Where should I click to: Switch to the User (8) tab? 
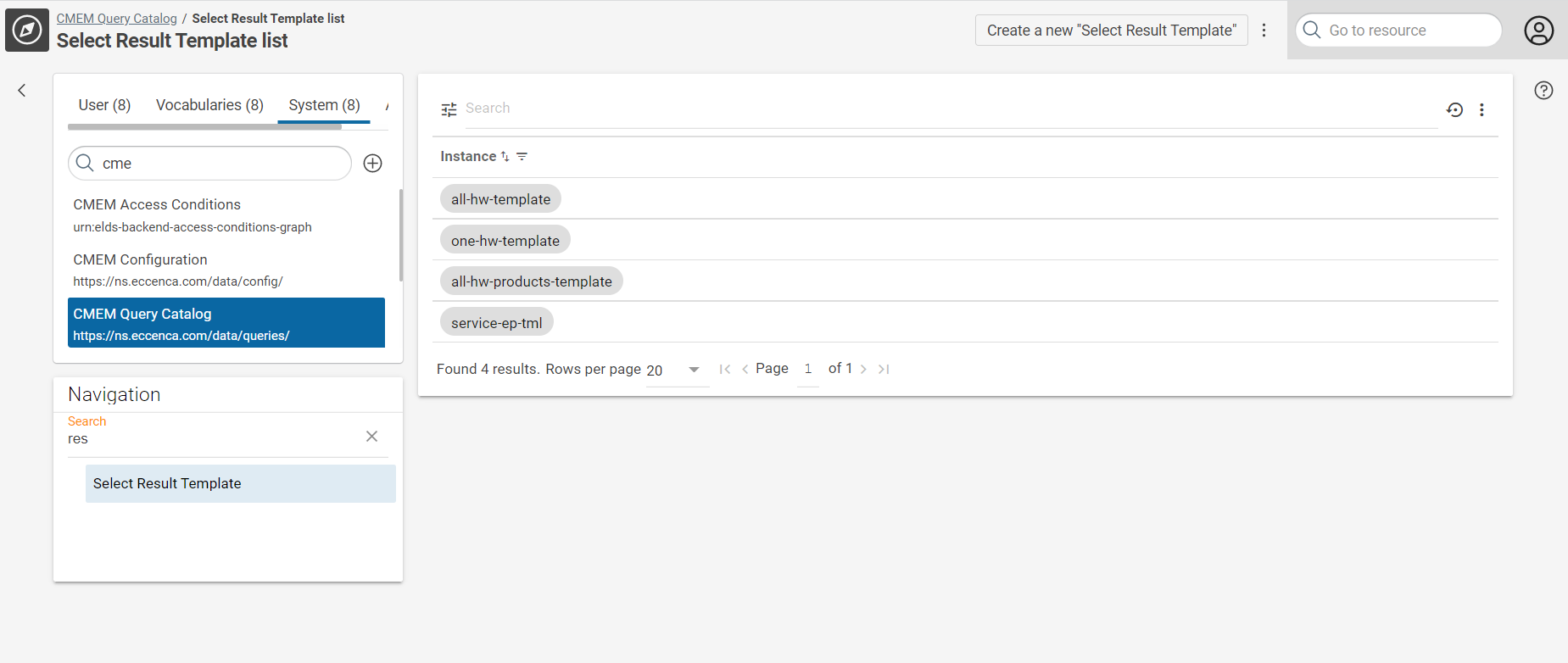tap(104, 105)
